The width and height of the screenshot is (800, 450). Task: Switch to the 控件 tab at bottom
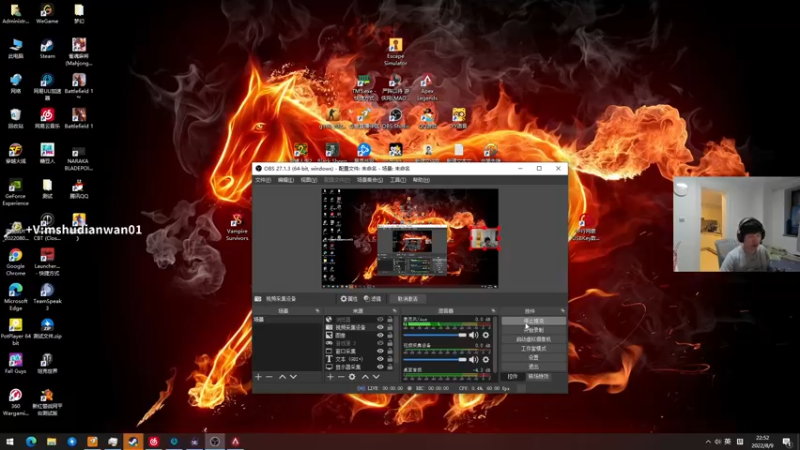(x=512, y=377)
